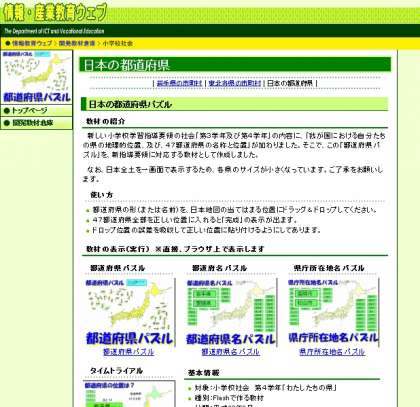Open the second breadcrumb link in the yellow bar
This screenshot has height=407, width=420.
click(77, 43)
